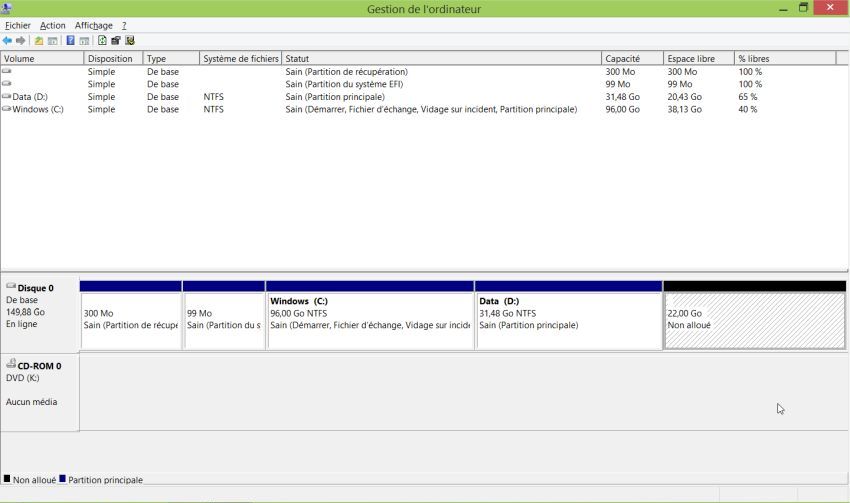
Task: Open the Help icon in toolbar
Action: click(x=70, y=41)
